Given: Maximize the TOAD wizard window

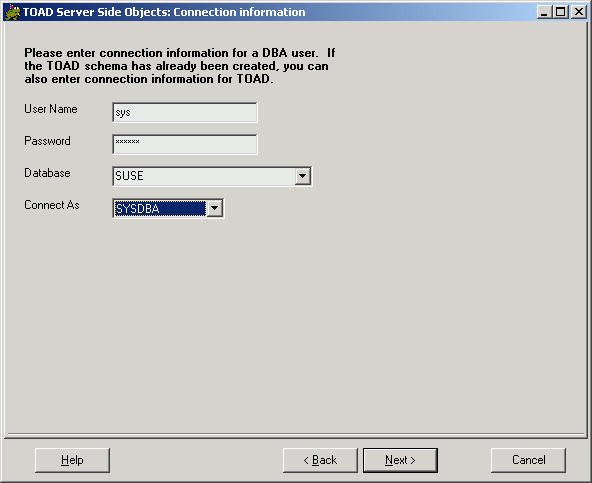Looking at the screenshot, I should [561, 12].
